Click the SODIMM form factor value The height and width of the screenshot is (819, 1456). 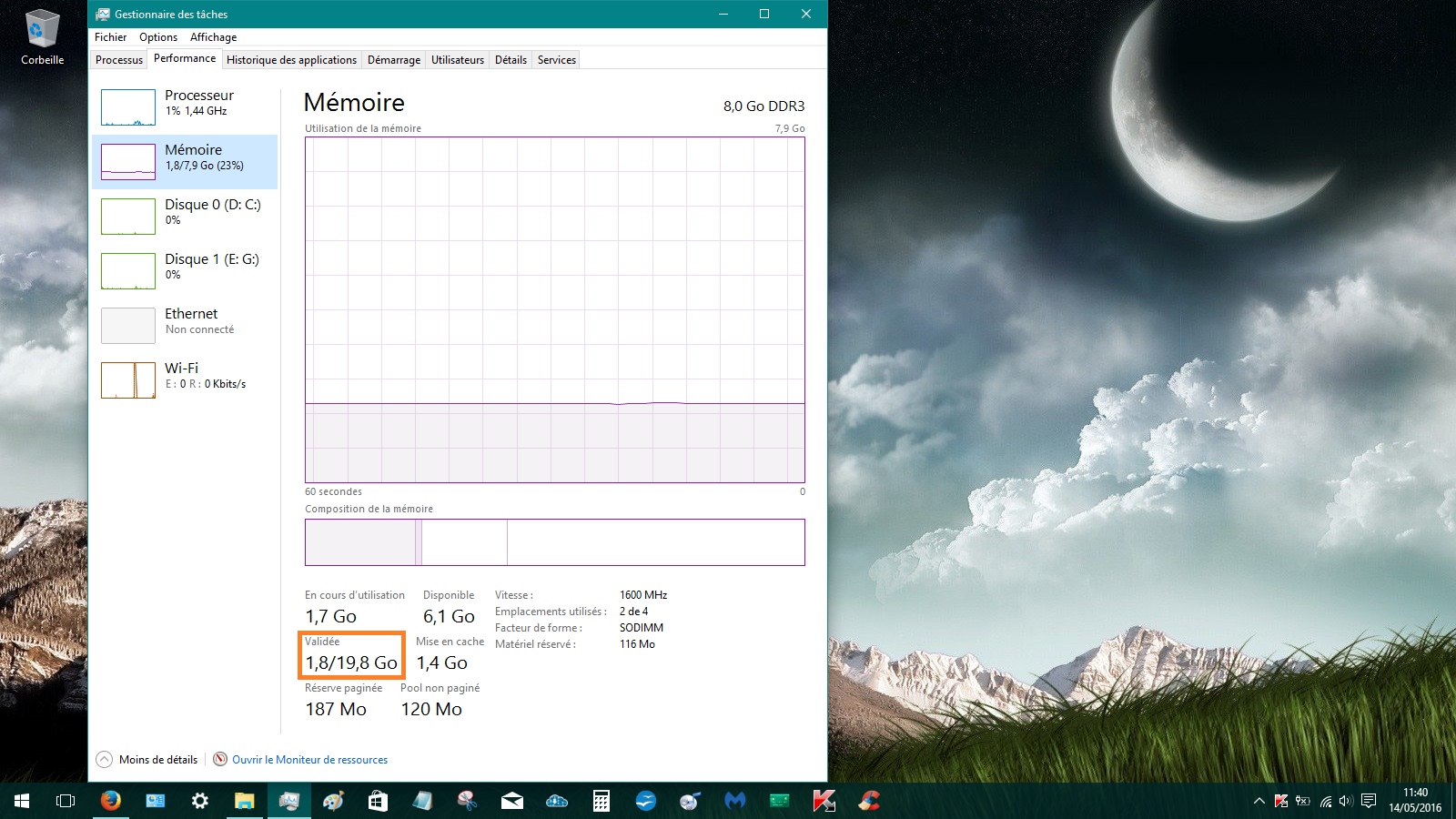[642, 628]
